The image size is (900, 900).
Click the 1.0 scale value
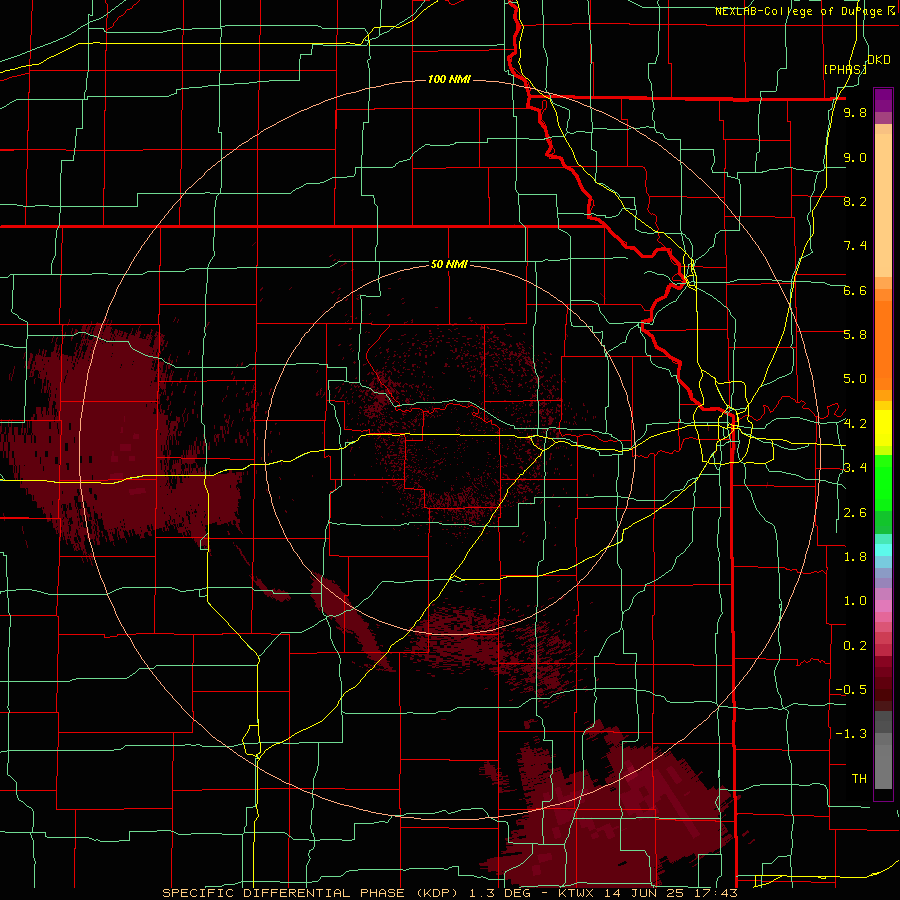pyautogui.click(x=855, y=600)
